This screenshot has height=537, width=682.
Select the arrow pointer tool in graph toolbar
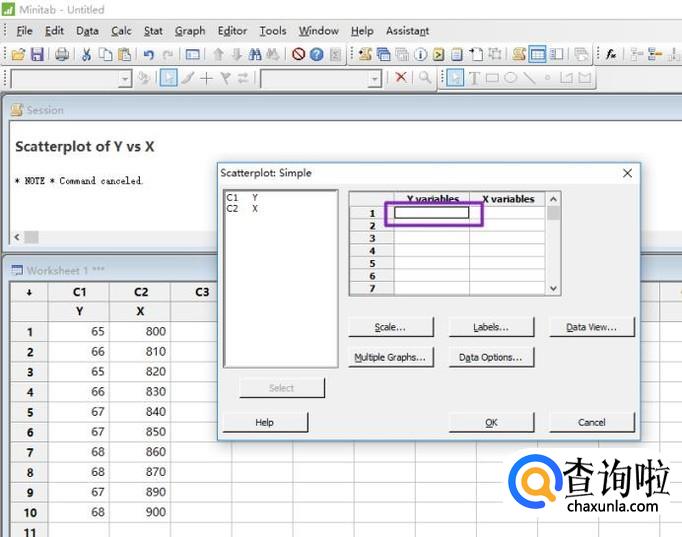455,78
